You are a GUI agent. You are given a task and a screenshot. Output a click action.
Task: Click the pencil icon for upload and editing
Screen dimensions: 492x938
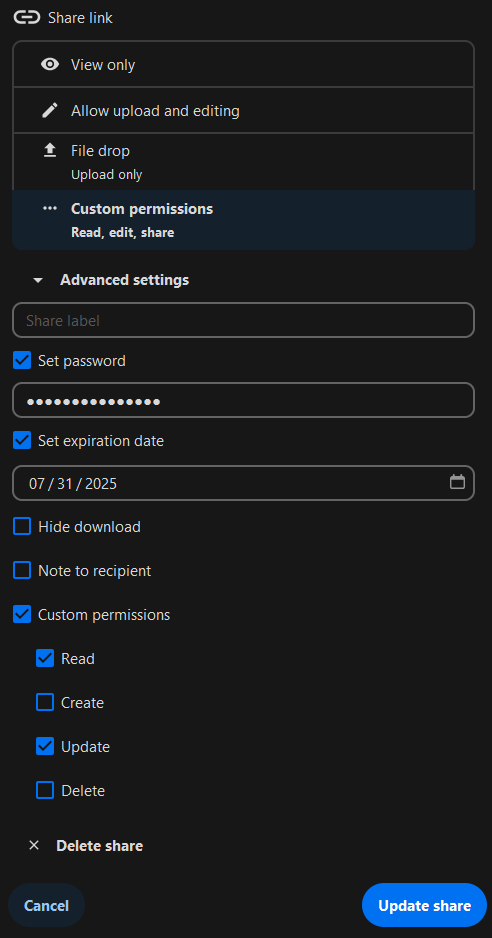click(50, 111)
